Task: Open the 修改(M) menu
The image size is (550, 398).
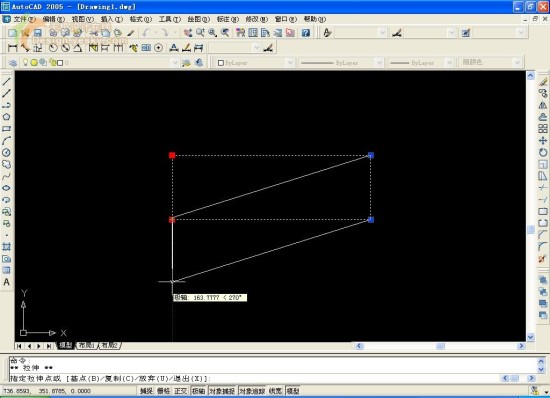Action: click(x=256, y=19)
